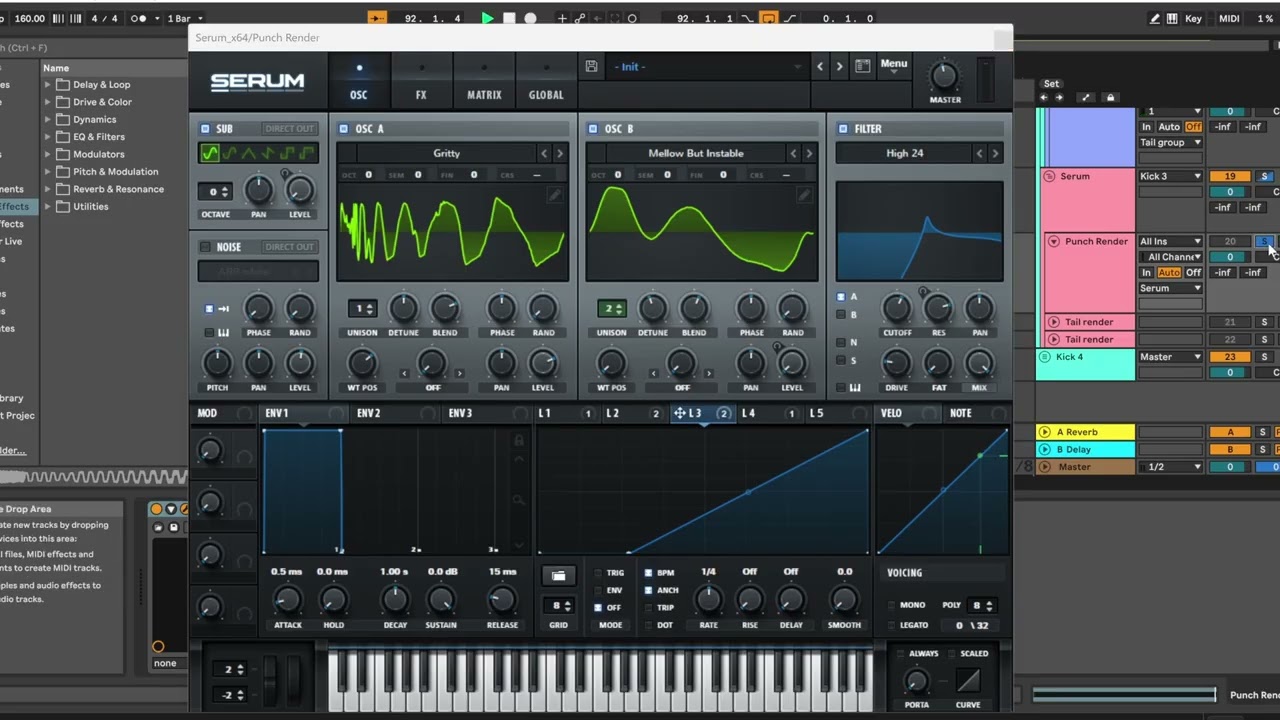Toggle Ableton computer MIDI keyboard icon
Screen dimensions: 1280x720
(x=1171, y=18)
